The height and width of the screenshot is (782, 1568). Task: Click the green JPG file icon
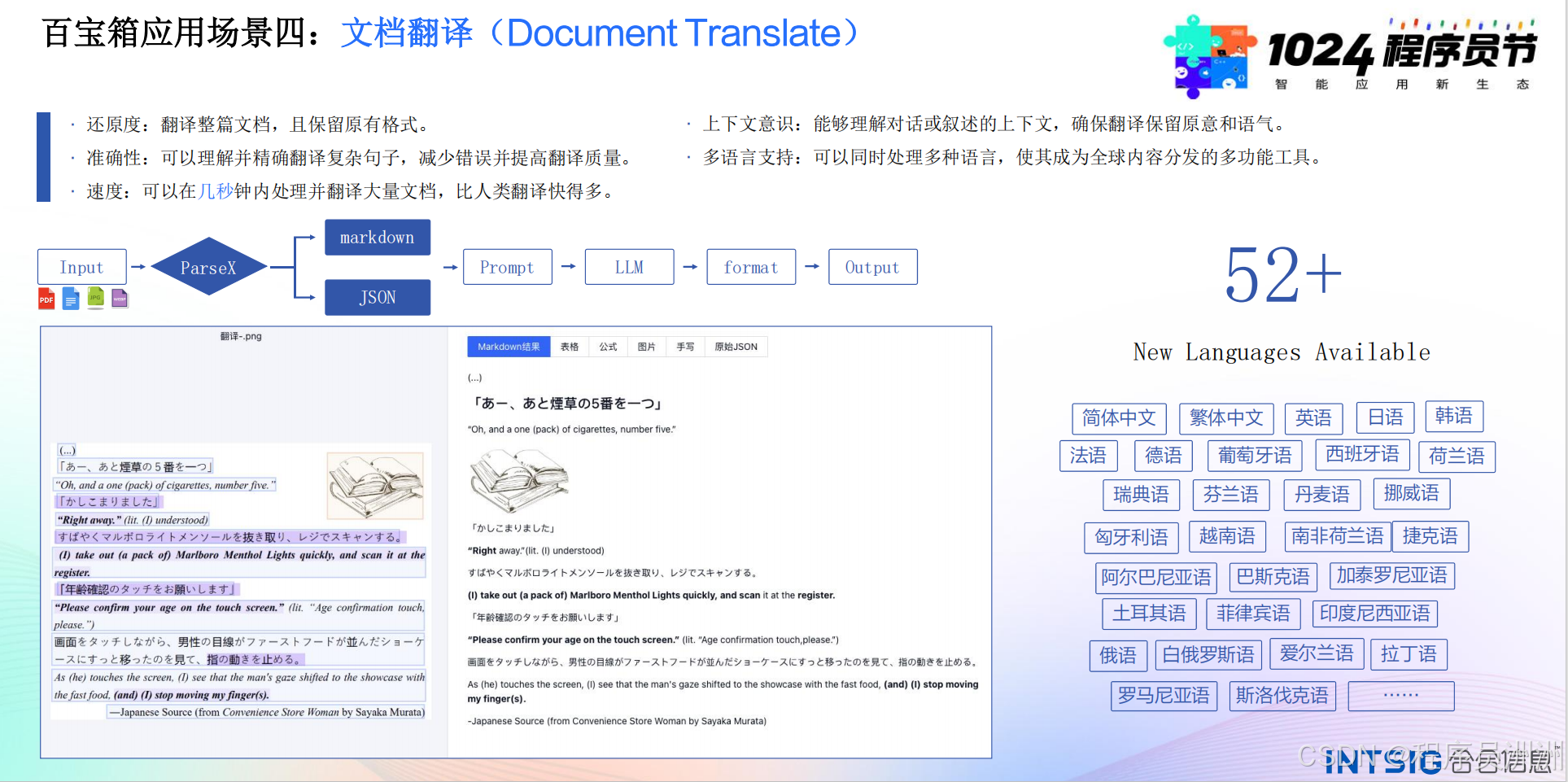(x=95, y=299)
